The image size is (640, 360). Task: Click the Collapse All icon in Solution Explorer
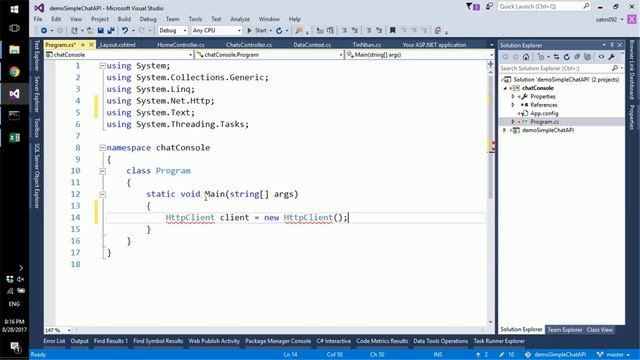577,57
